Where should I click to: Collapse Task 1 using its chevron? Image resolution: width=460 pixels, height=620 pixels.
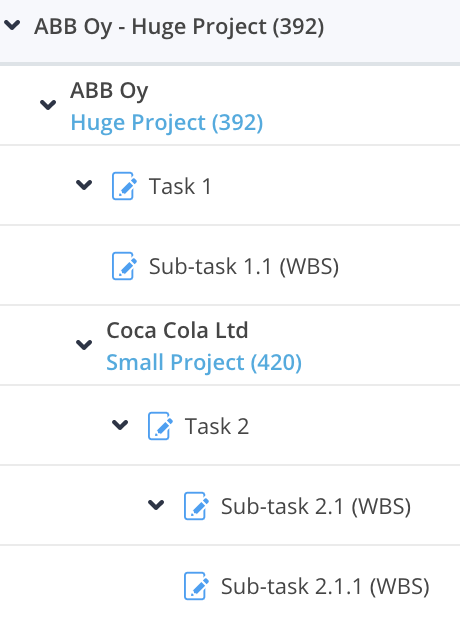[84, 185]
